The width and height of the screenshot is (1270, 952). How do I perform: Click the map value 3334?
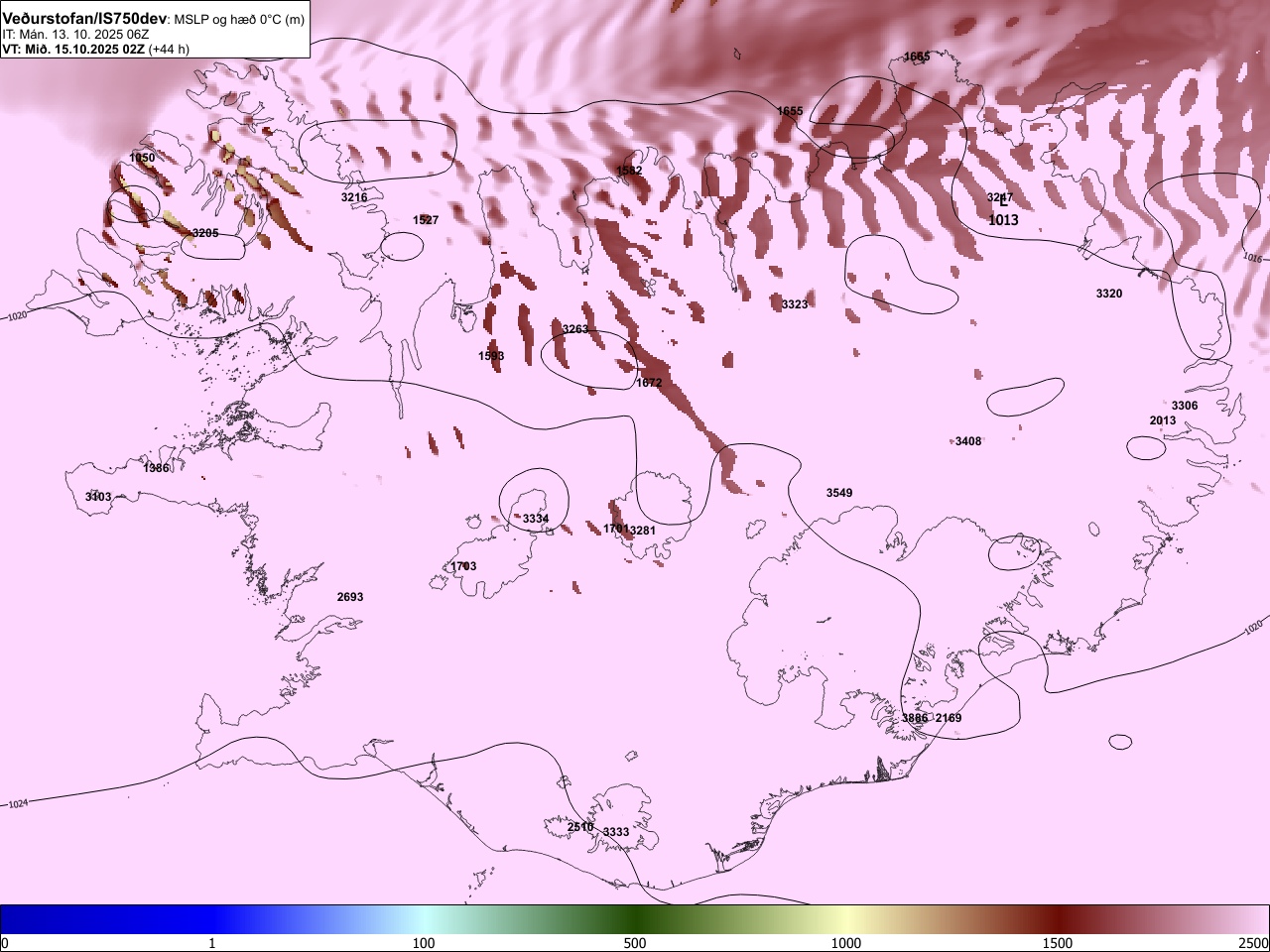(x=536, y=519)
